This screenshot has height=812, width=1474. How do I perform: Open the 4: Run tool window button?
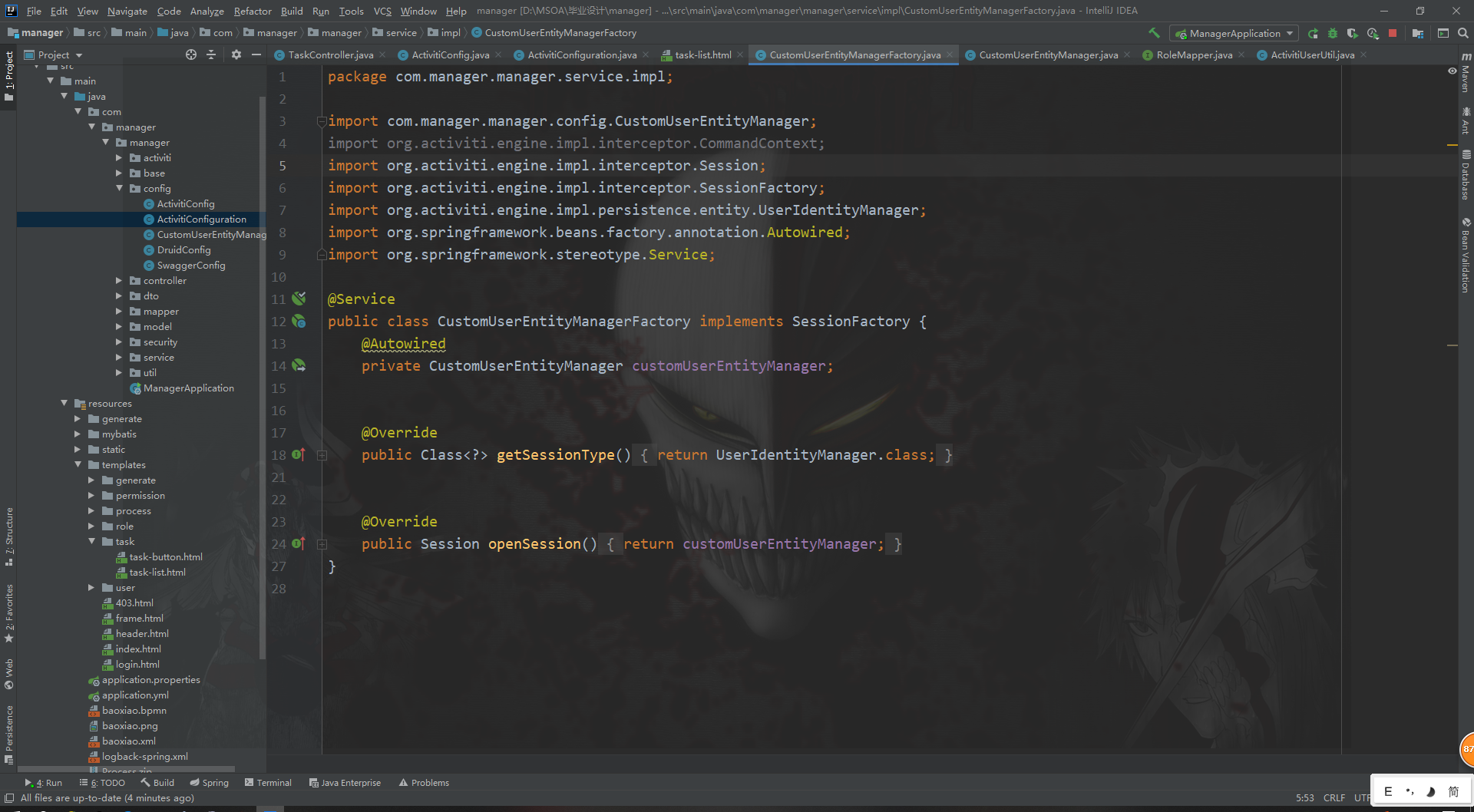(44, 783)
